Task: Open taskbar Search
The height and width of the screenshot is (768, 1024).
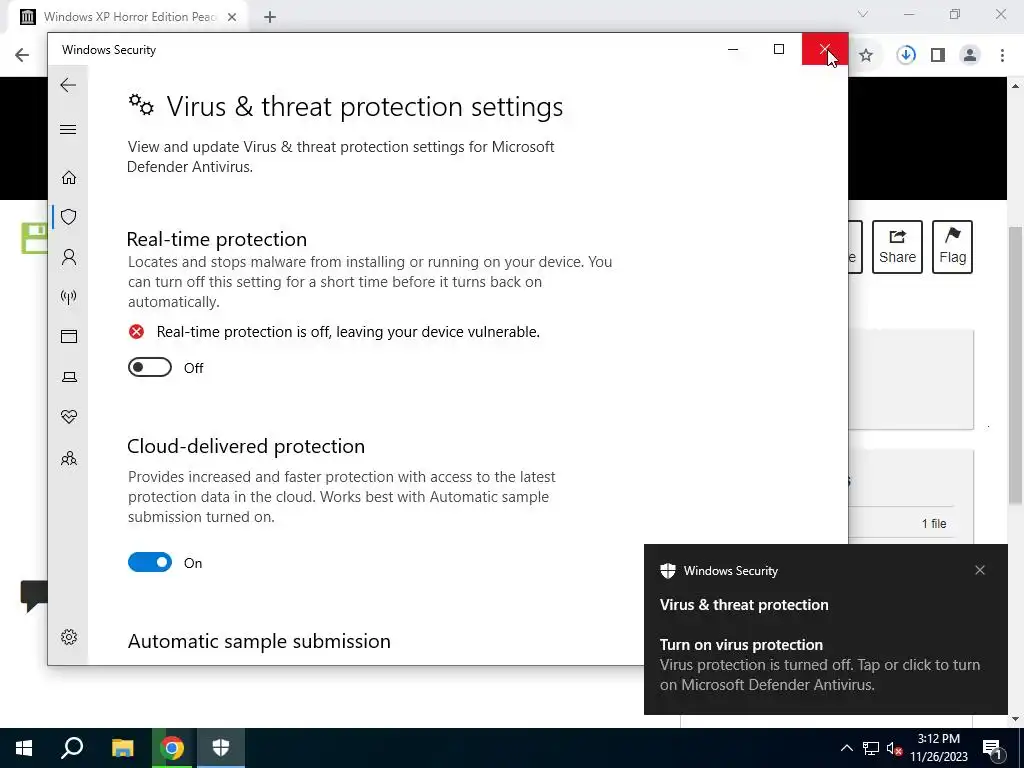Action: tap(72, 748)
